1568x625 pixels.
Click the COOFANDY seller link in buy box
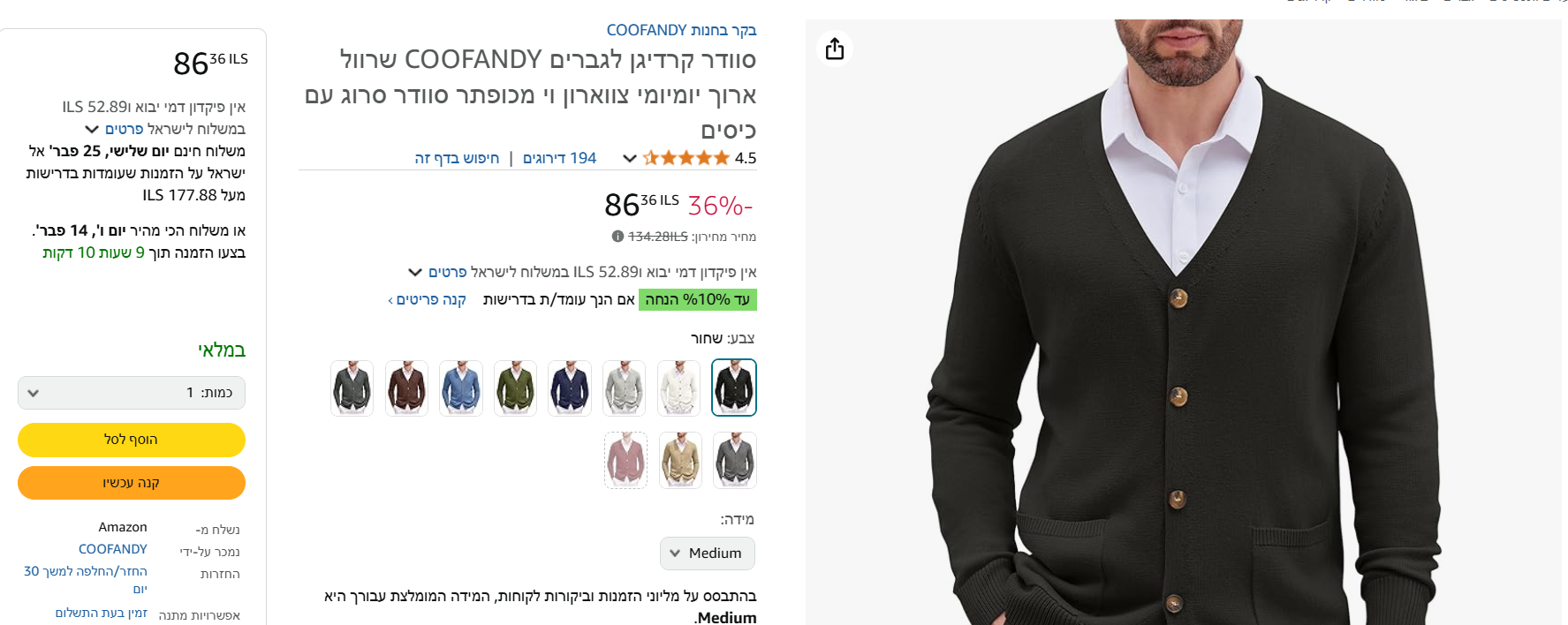point(113,549)
